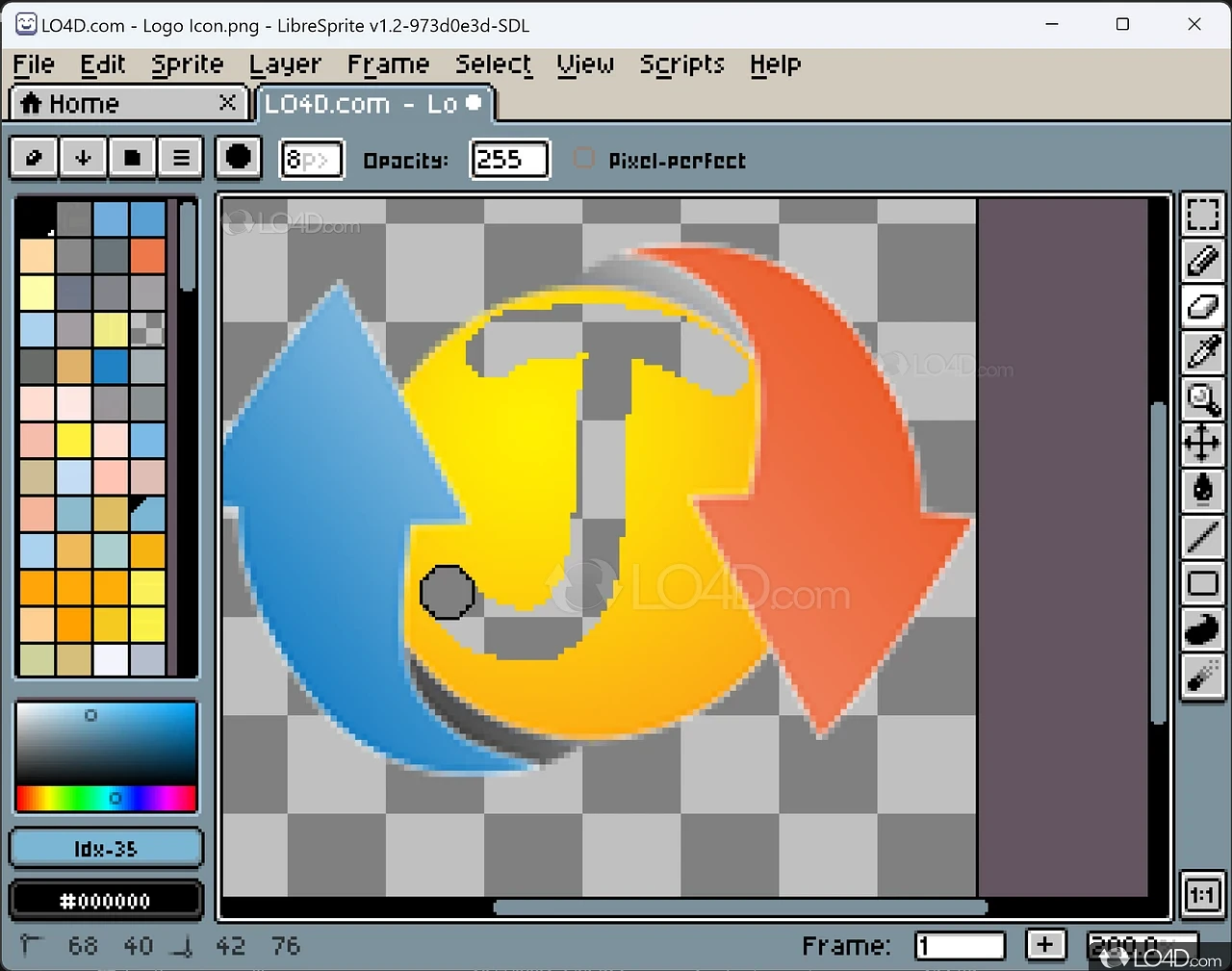Screen dimensions: 1232x971
Task: Pick the black swatch in the palette
Action: point(37,218)
